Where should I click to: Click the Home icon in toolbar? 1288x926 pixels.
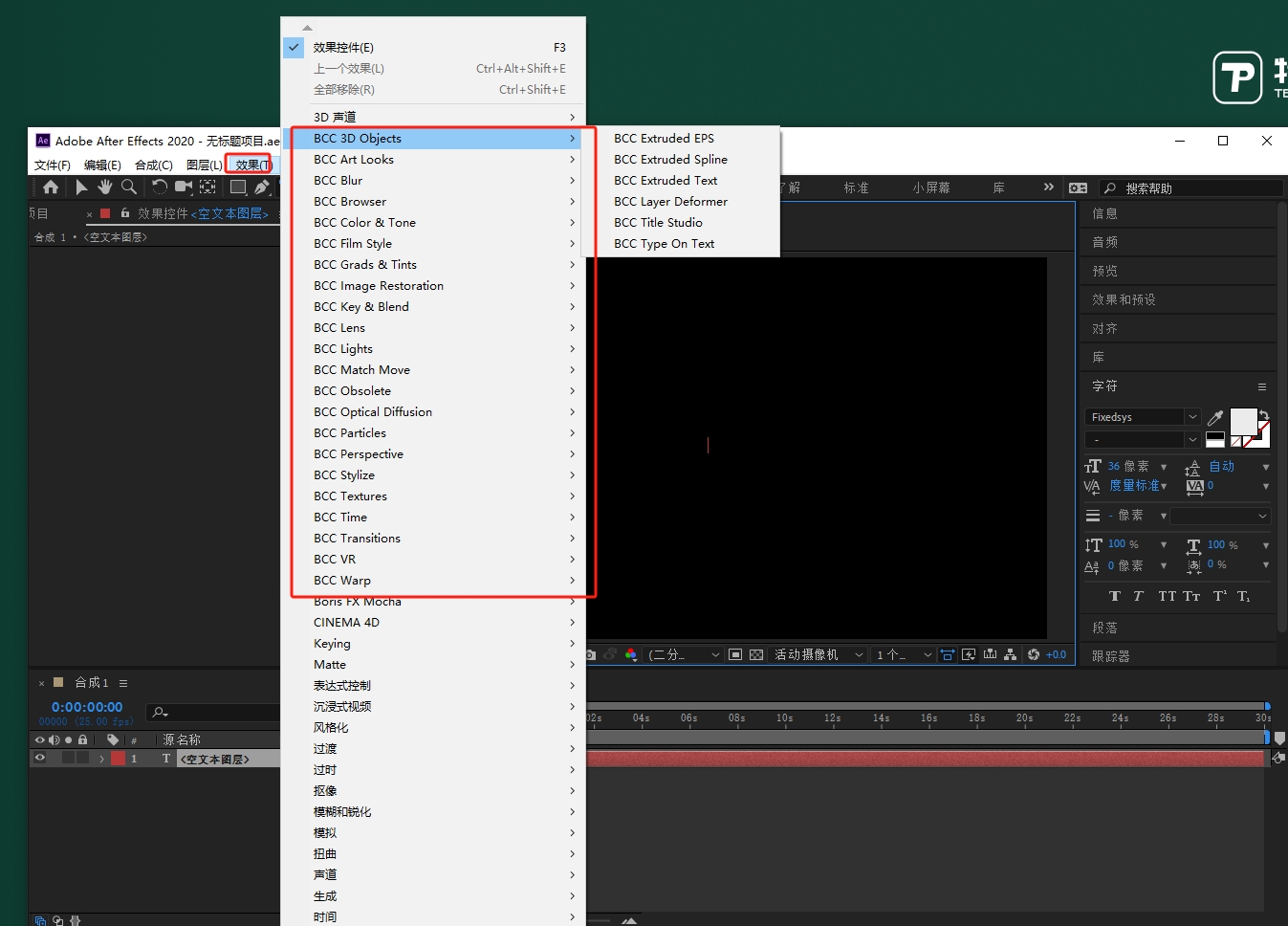tap(51, 187)
